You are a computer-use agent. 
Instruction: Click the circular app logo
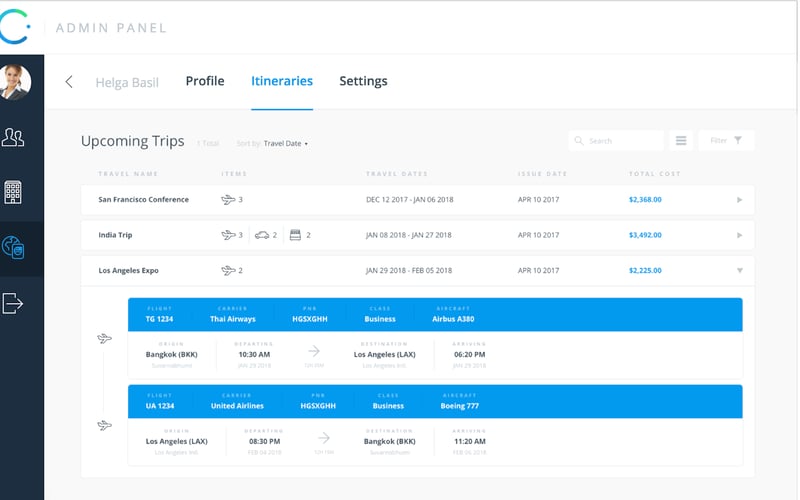coord(14,27)
